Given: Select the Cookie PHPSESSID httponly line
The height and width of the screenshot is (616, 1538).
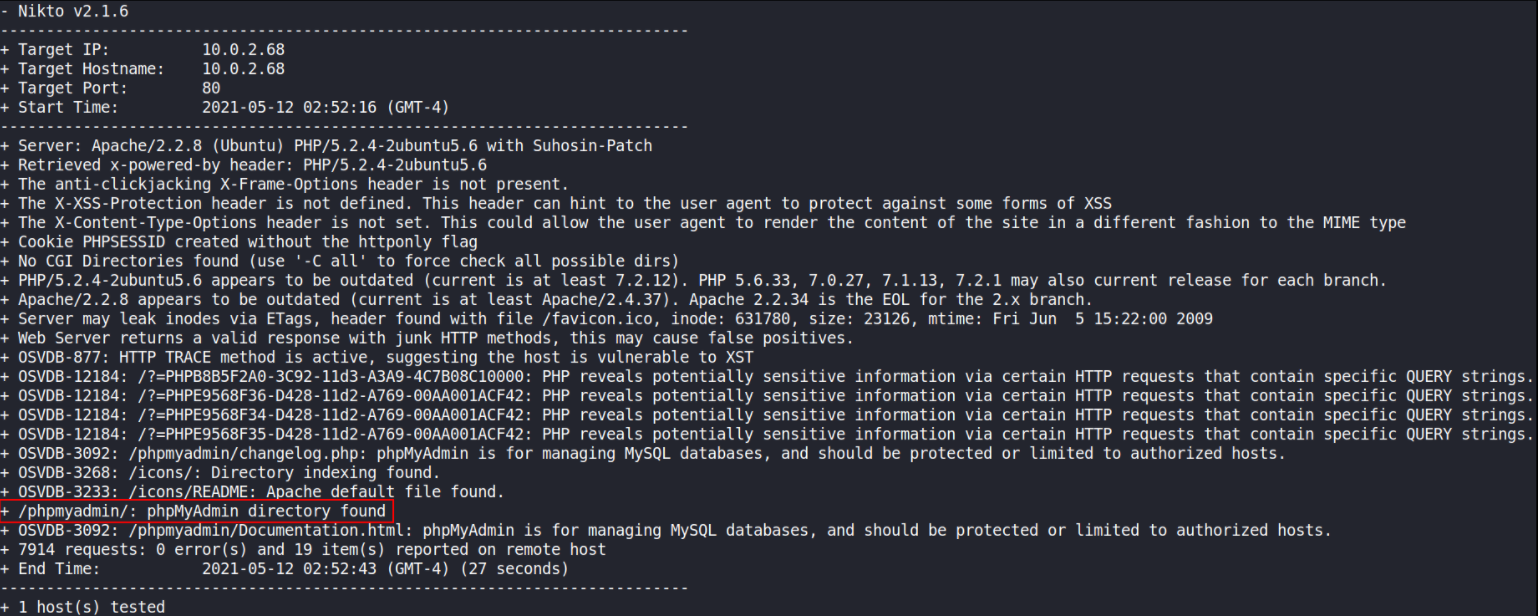Looking at the screenshot, I should (x=240, y=242).
